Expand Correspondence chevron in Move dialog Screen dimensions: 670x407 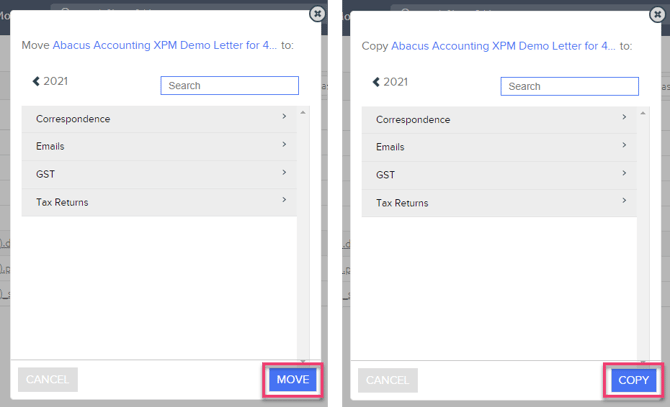tap(284, 116)
